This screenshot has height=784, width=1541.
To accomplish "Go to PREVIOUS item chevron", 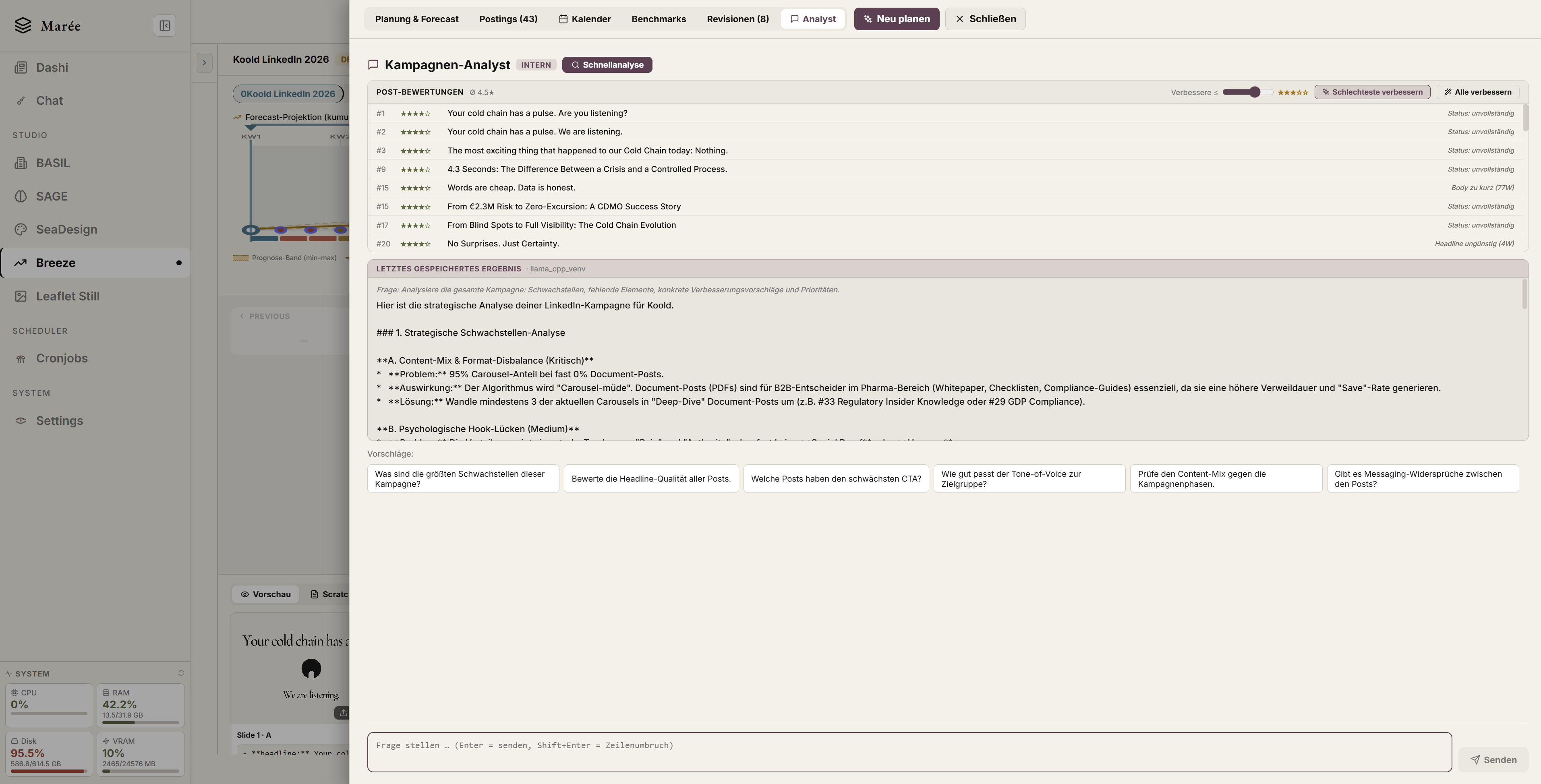I will click(242, 316).
